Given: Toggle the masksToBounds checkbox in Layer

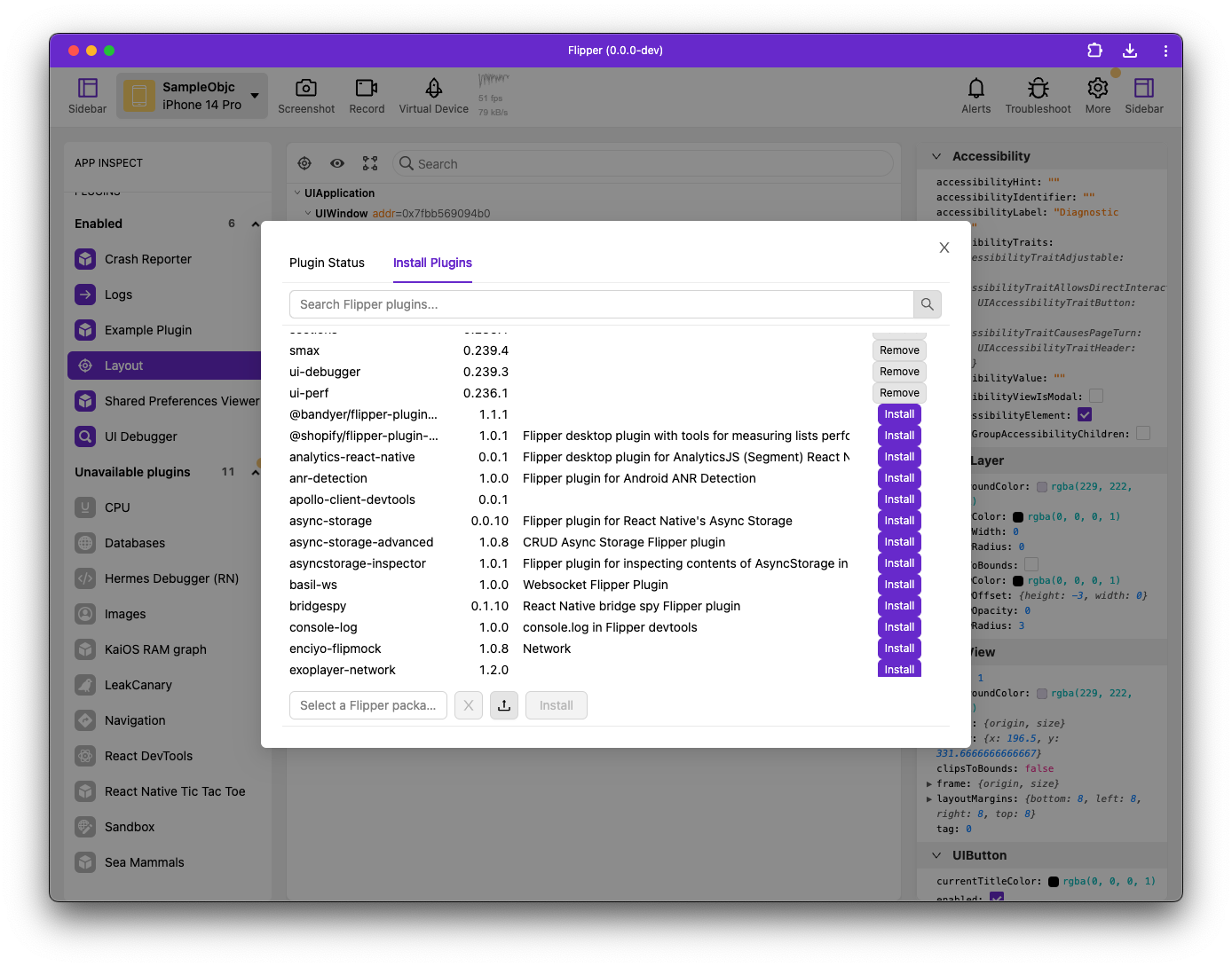Looking at the screenshot, I should [1031, 564].
